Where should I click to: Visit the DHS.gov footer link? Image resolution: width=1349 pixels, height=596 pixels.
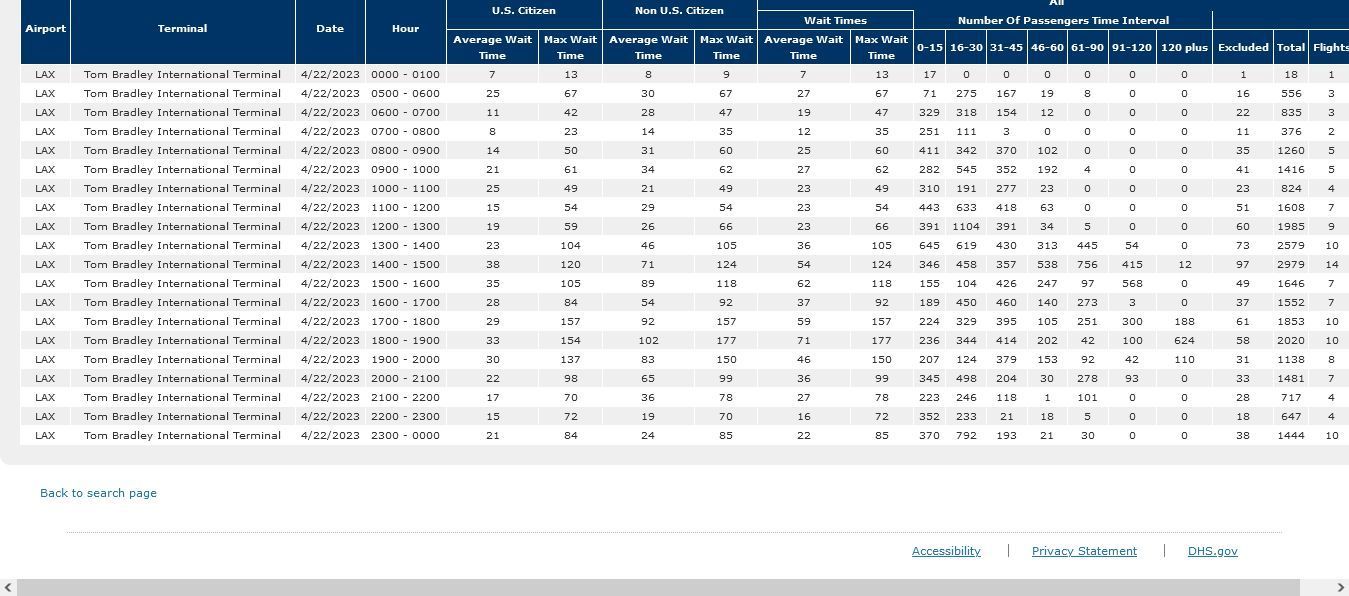pyautogui.click(x=1212, y=551)
